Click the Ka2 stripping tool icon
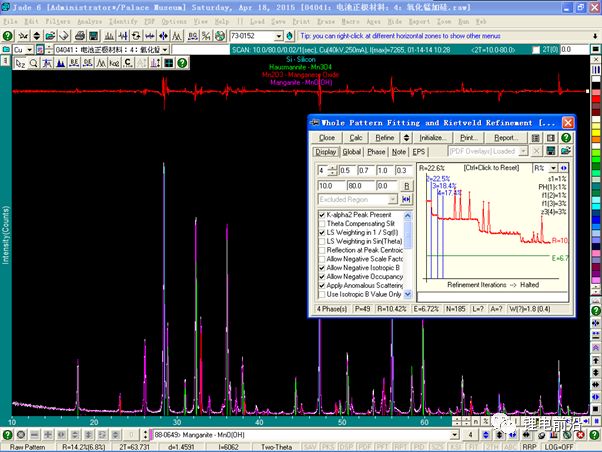Screen dimensions: 602x452 click(x=114, y=63)
